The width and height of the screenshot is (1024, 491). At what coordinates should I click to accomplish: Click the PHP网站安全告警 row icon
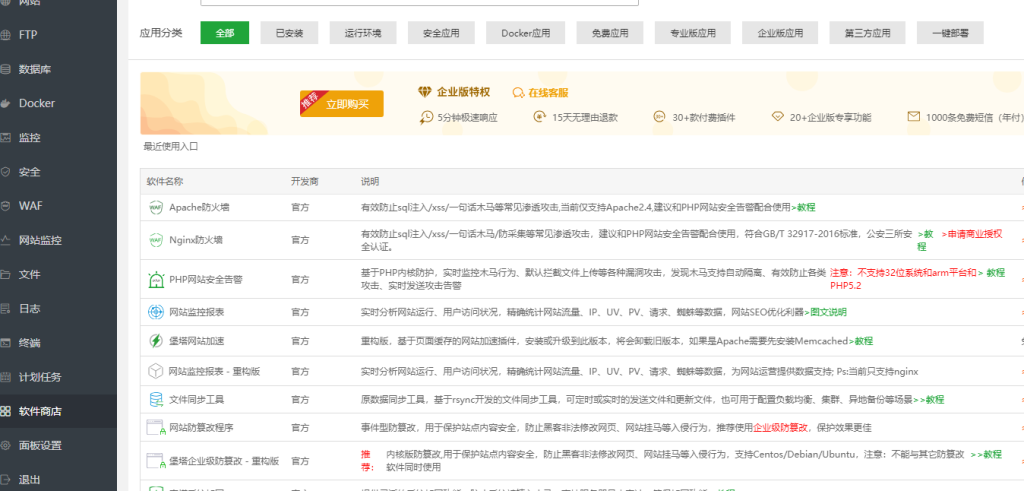point(155,279)
